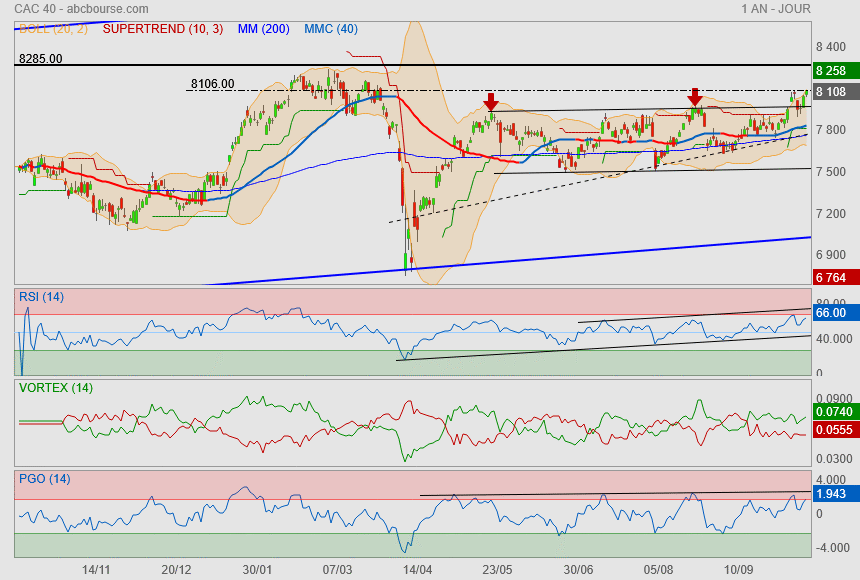The image size is (860, 580).
Task: Click the PGO 1.943 value tag
Action: pyautogui.click(x=832, y=494)
